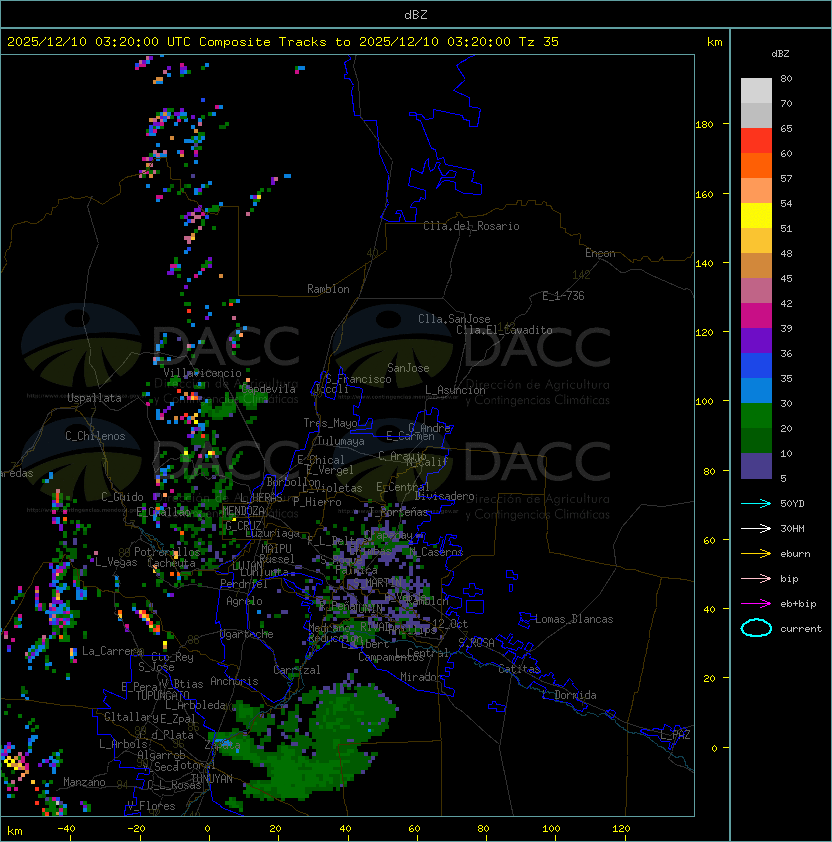This screenshot has height=842, width=832.
Task: Click the Anchoris map label
Action: 234,681
